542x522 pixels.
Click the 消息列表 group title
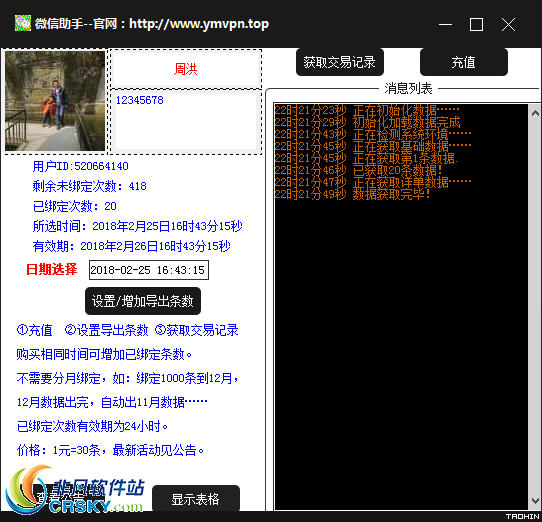click(408, 88)
